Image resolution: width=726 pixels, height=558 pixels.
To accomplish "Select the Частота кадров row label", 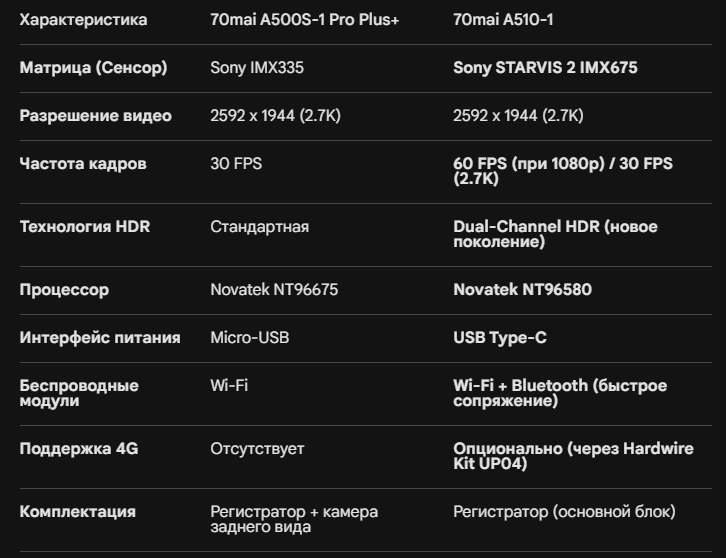I will pyautogui.click(x=83, y=163).
